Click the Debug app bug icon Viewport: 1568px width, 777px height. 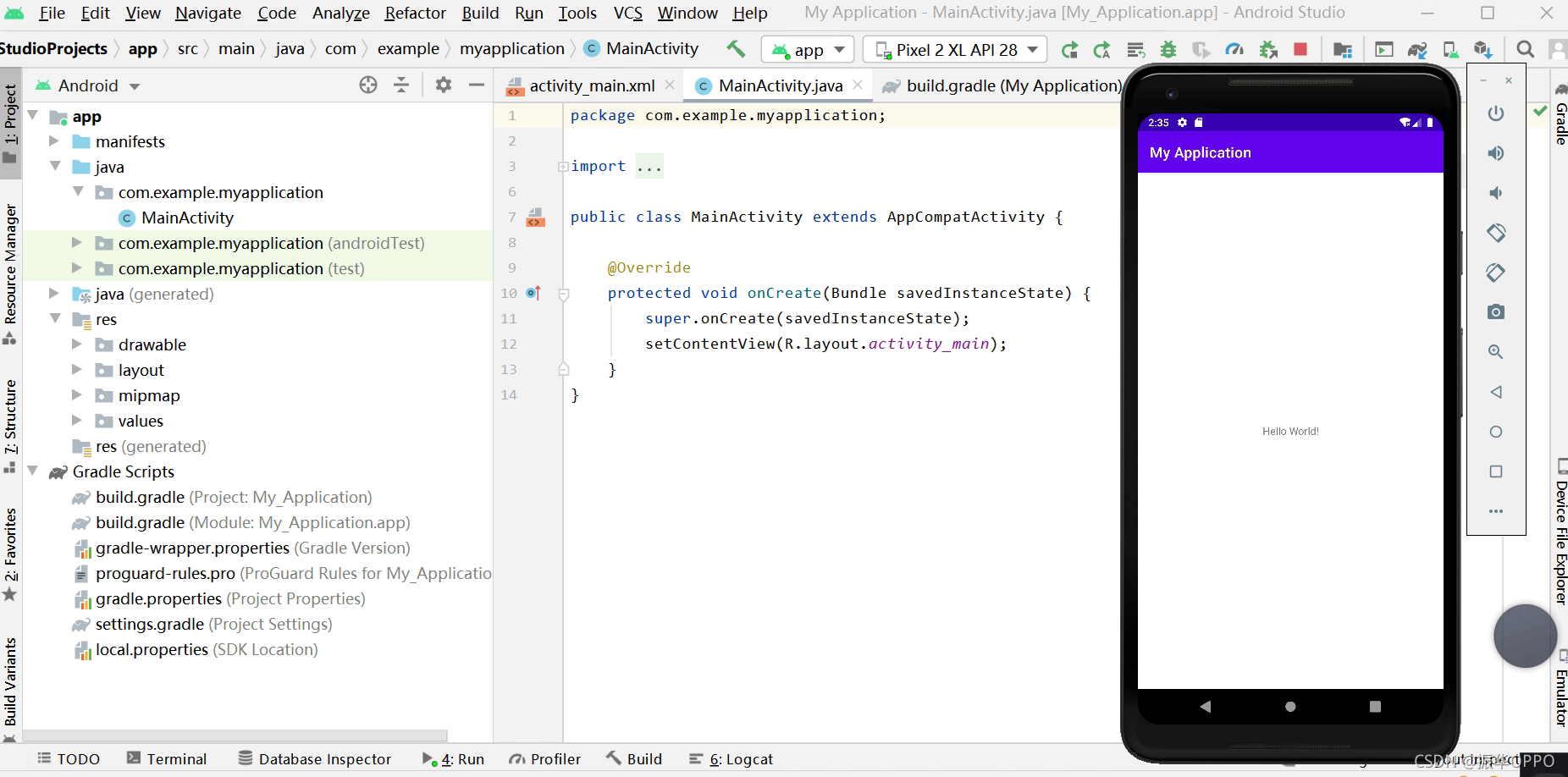pyautogui.click(x=1168, y=50)
